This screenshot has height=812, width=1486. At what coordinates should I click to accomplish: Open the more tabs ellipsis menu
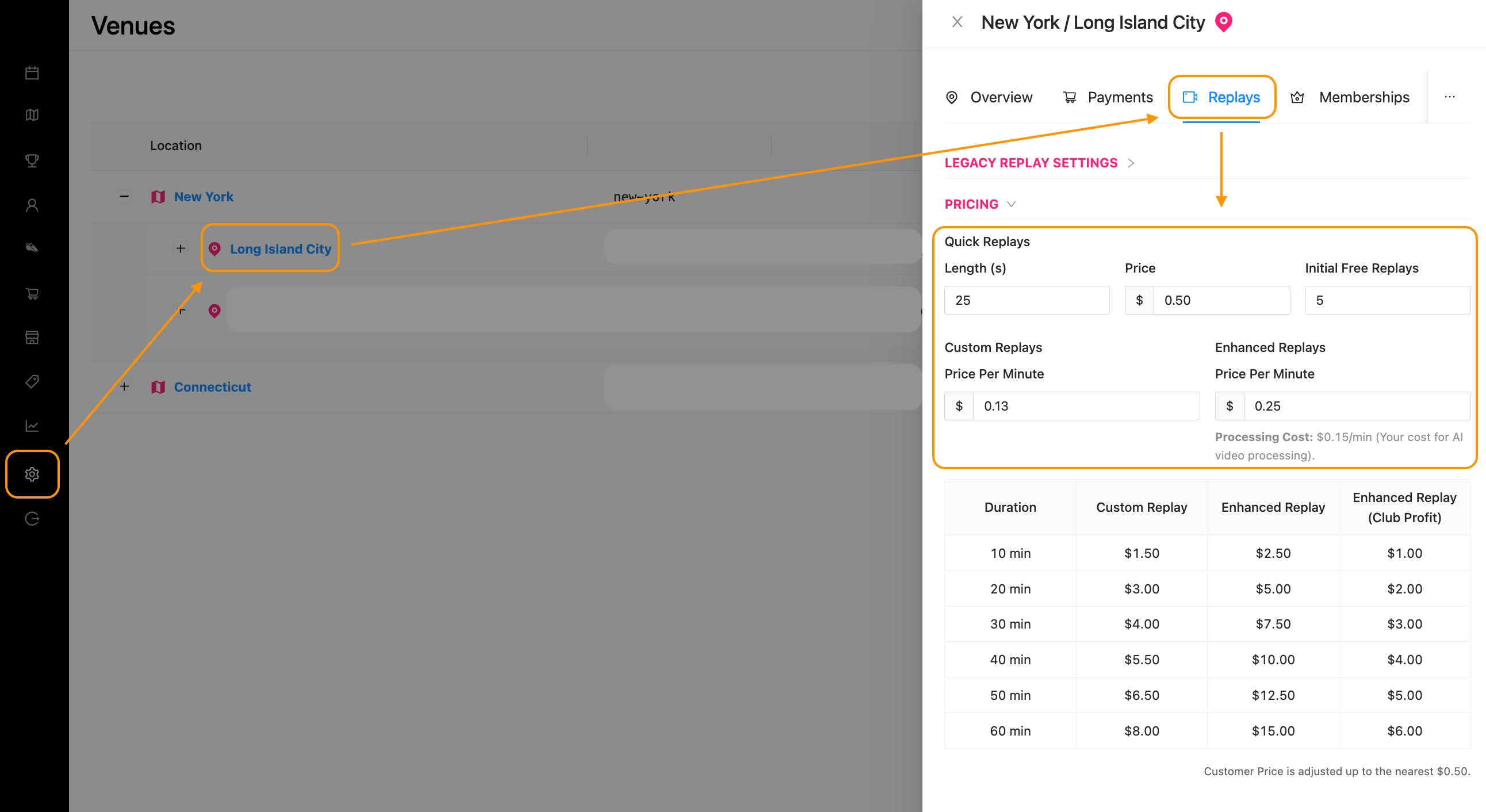coord(1450,97)
